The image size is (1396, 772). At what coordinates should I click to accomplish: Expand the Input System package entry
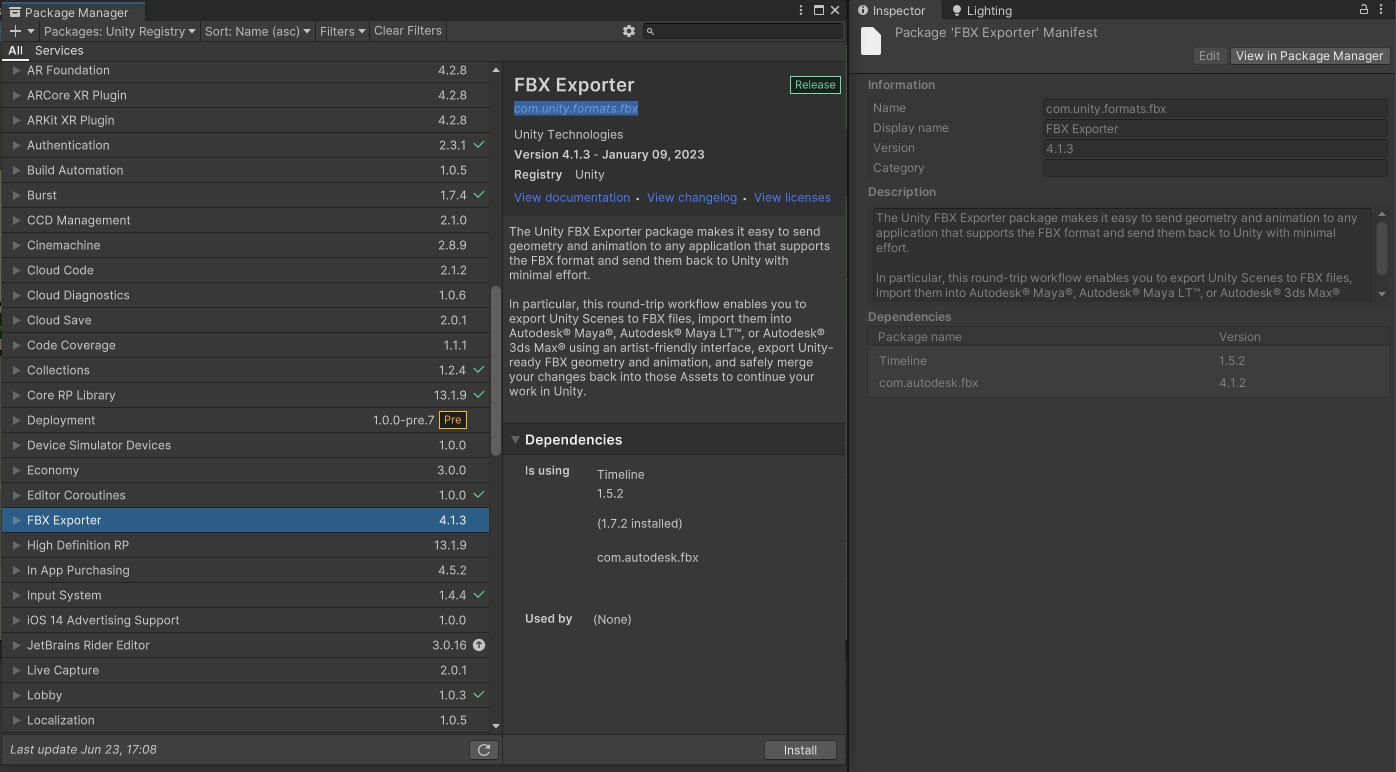click(x=16, y=595)
